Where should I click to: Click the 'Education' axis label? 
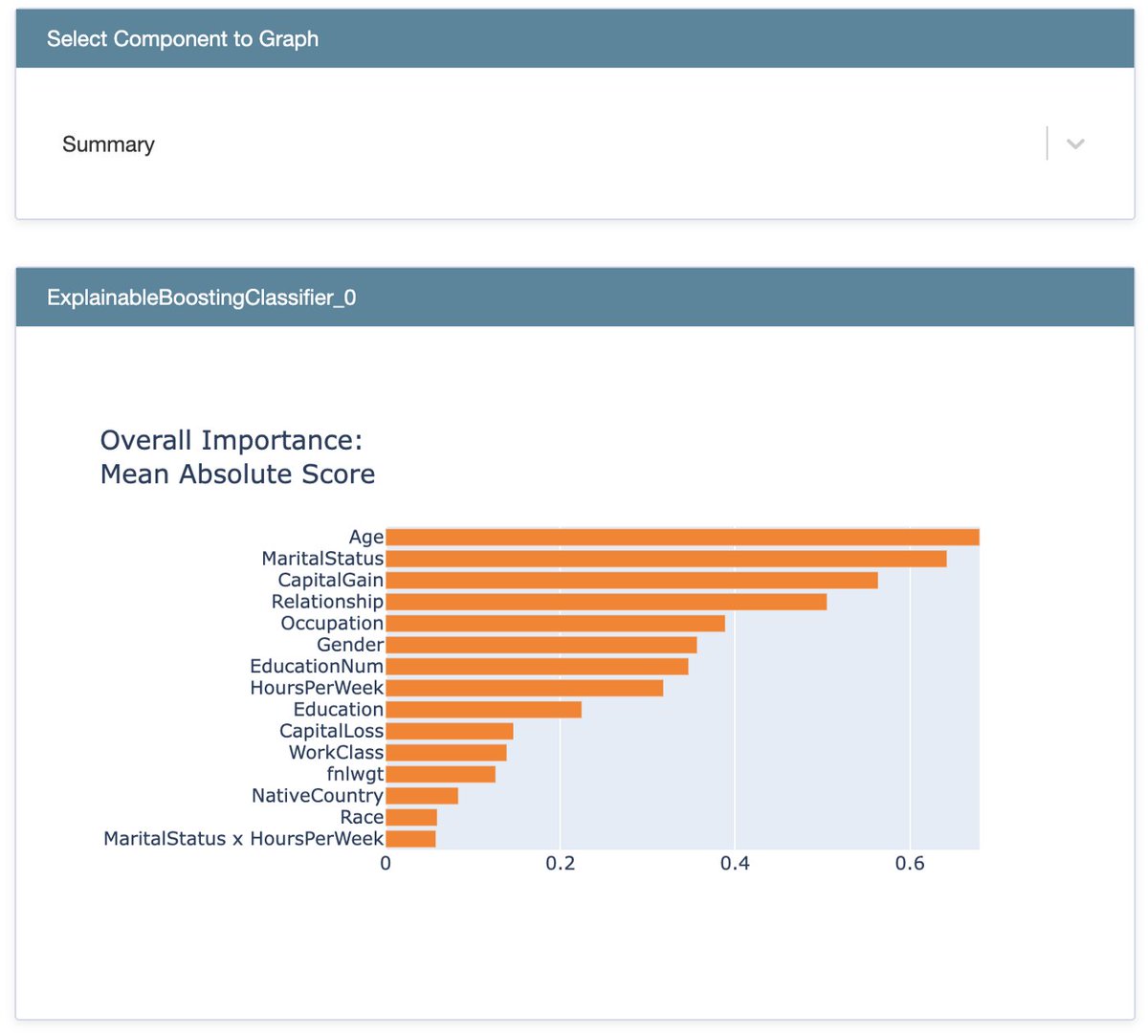339,709
